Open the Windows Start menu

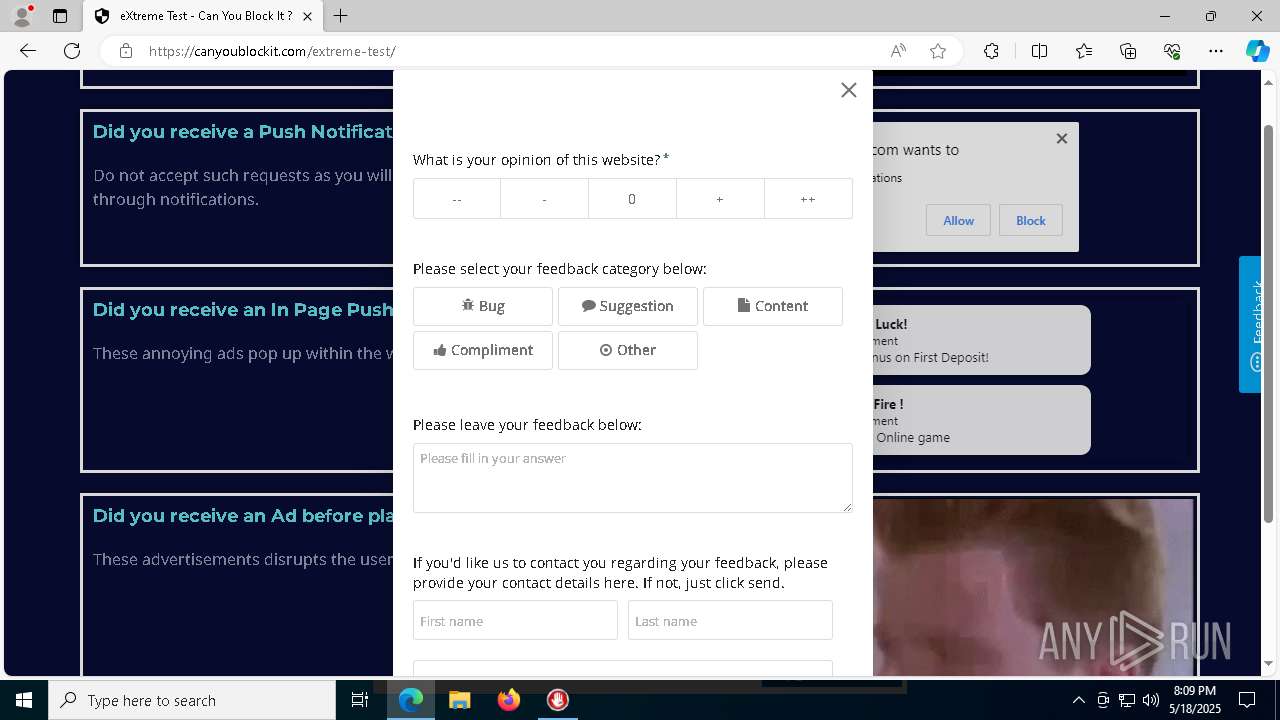coord(24,700)
